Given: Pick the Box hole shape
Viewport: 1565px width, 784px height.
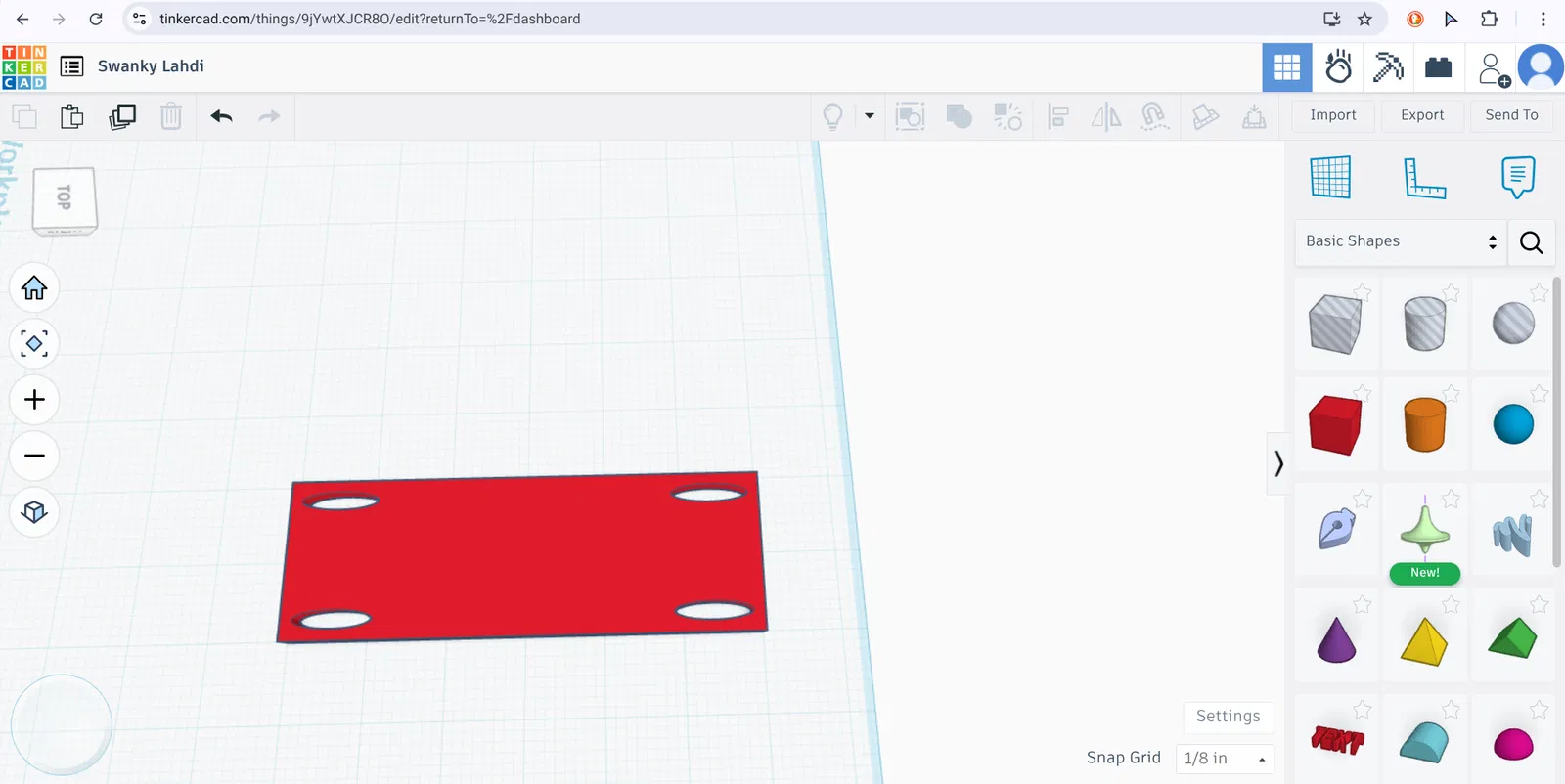Looking at the screenshot, I should tap(1335, 324).
